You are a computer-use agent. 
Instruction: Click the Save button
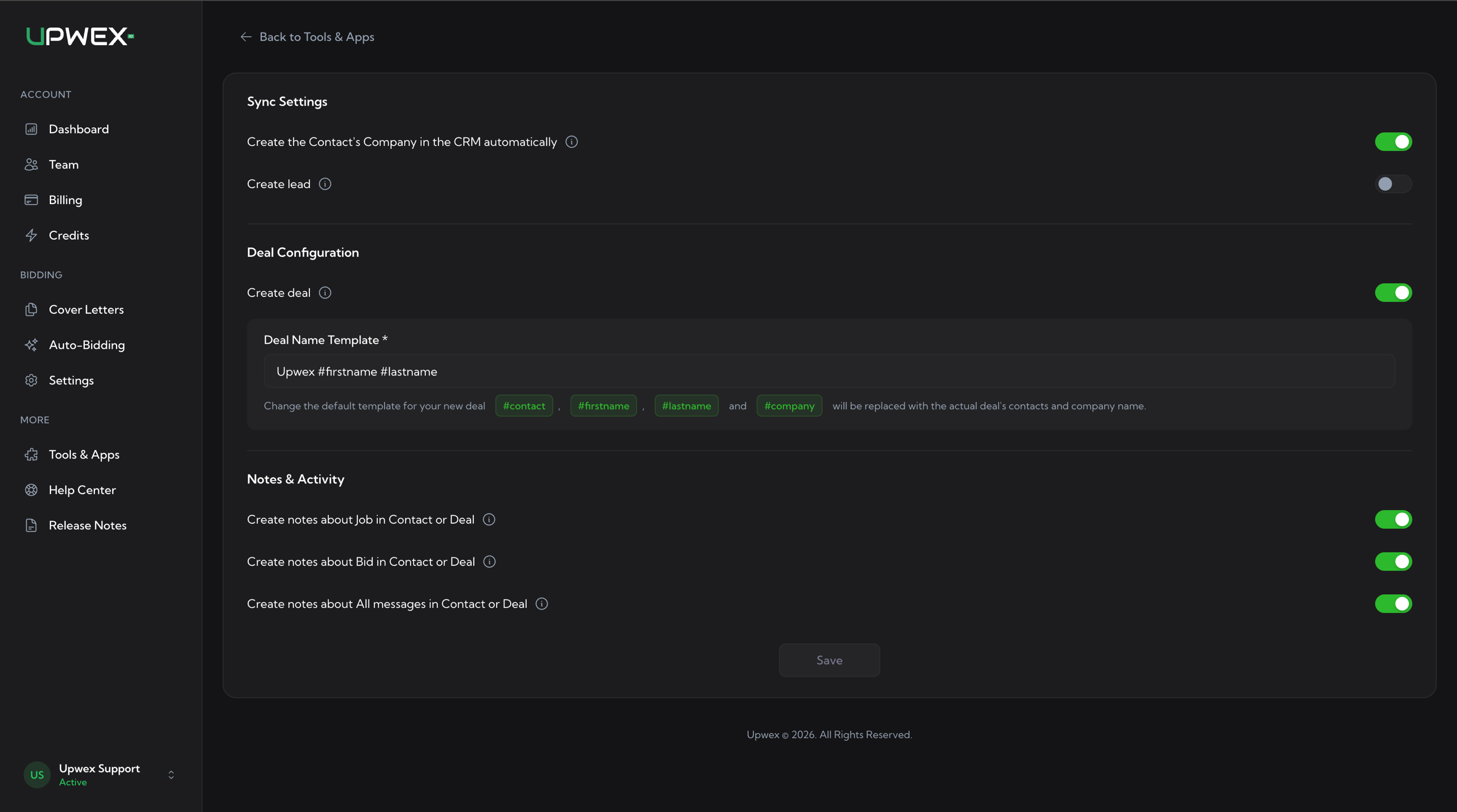point(829,660)
